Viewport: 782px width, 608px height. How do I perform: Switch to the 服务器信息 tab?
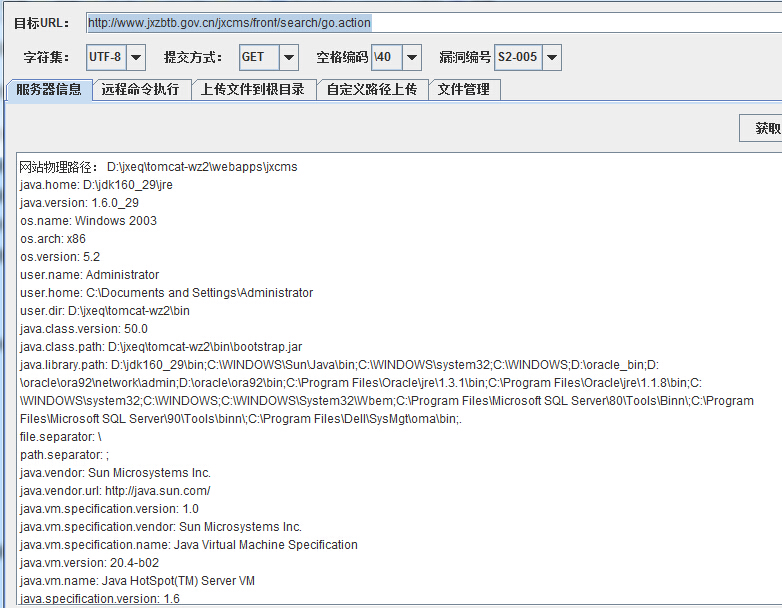click(49, 90)
